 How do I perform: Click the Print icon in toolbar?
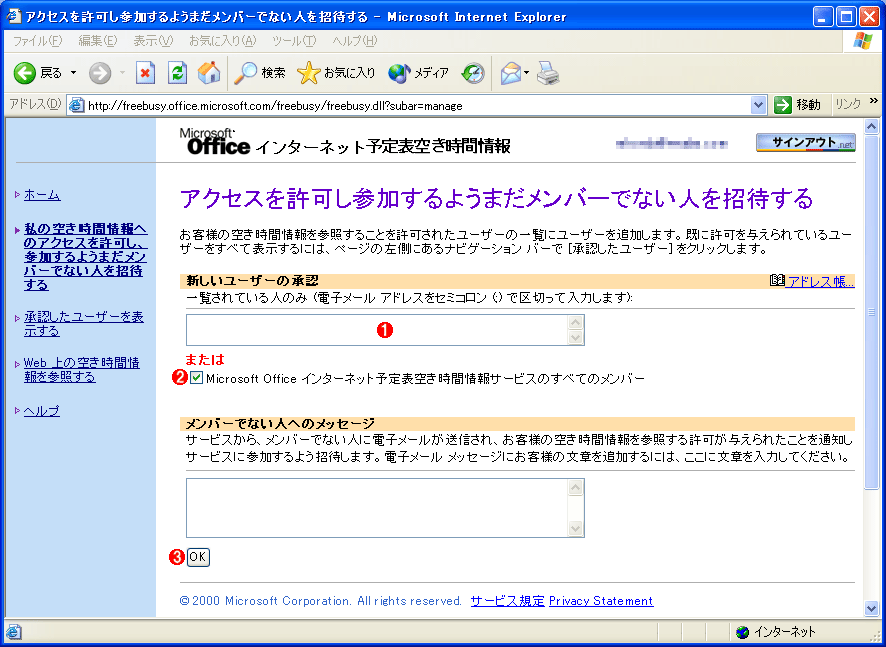(548, 73)
